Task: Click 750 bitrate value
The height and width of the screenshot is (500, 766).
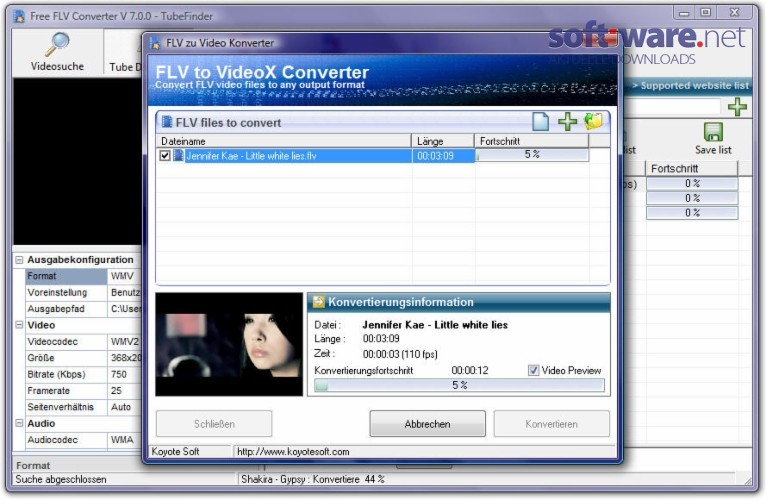Action: tap(125, 374)
